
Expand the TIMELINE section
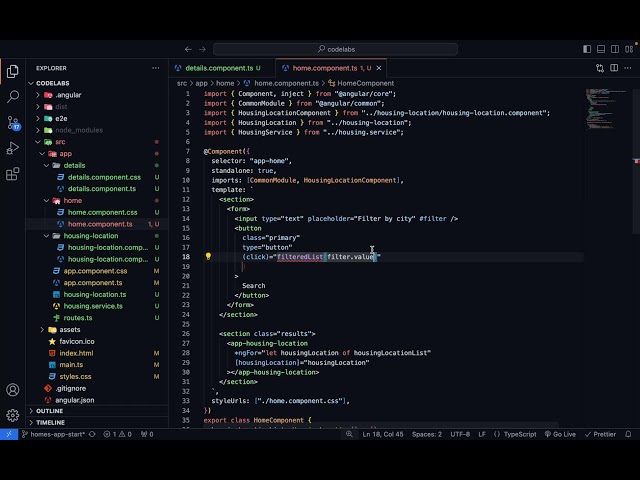pos(98,422)
